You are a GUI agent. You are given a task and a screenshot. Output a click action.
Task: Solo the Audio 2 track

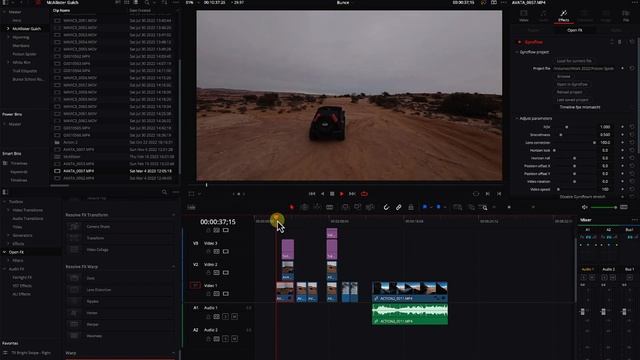[x=226, y=339]
